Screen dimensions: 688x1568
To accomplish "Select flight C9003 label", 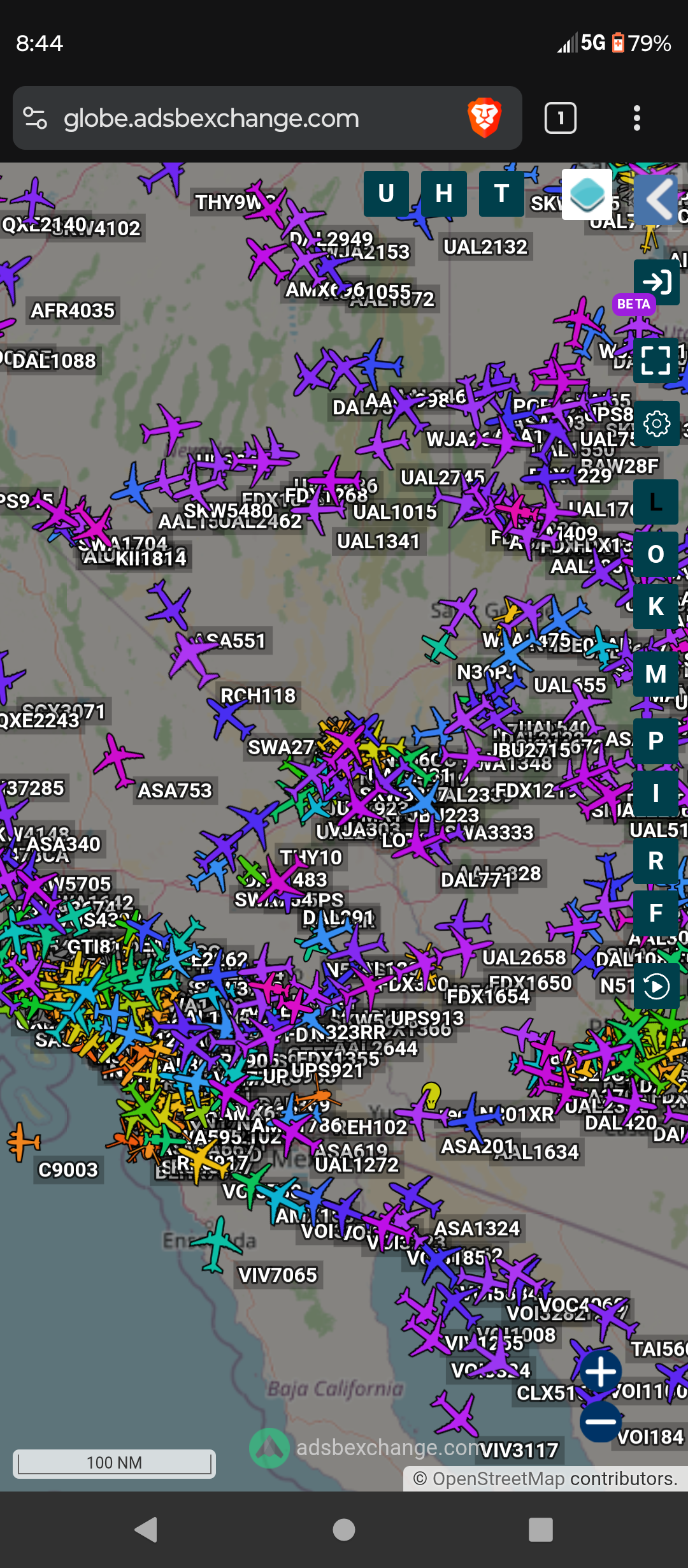I will coord(68,1170).
